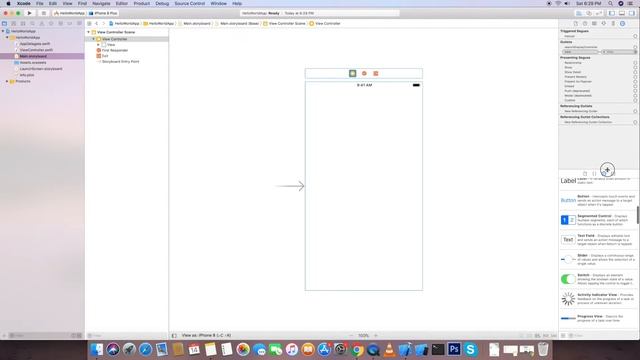This screenshot has height=360, width=640.
Task: Select the Label object in library
Action: tap(598, 181)
